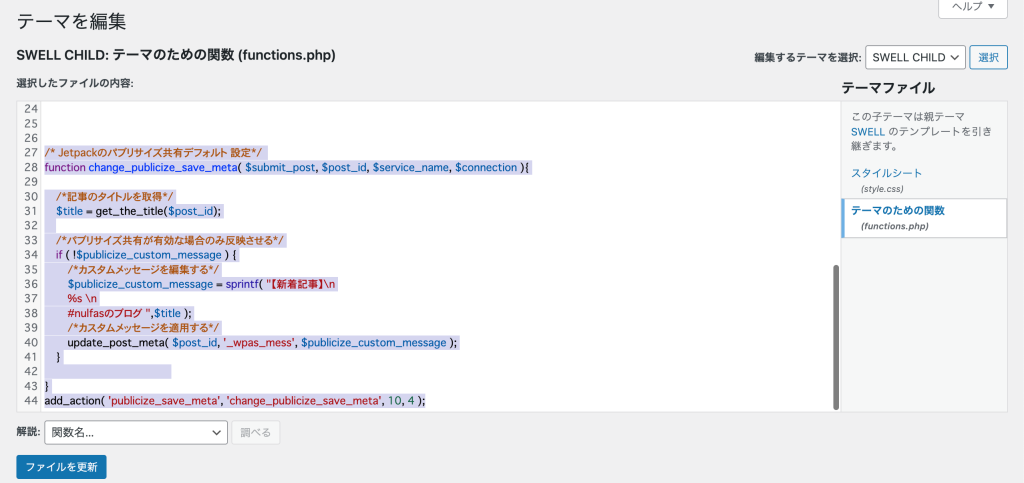This screenshot has width=1024, height=483.
Task: Click the 編集するテーマを選択 label
Action: click(x=808, y=57)
